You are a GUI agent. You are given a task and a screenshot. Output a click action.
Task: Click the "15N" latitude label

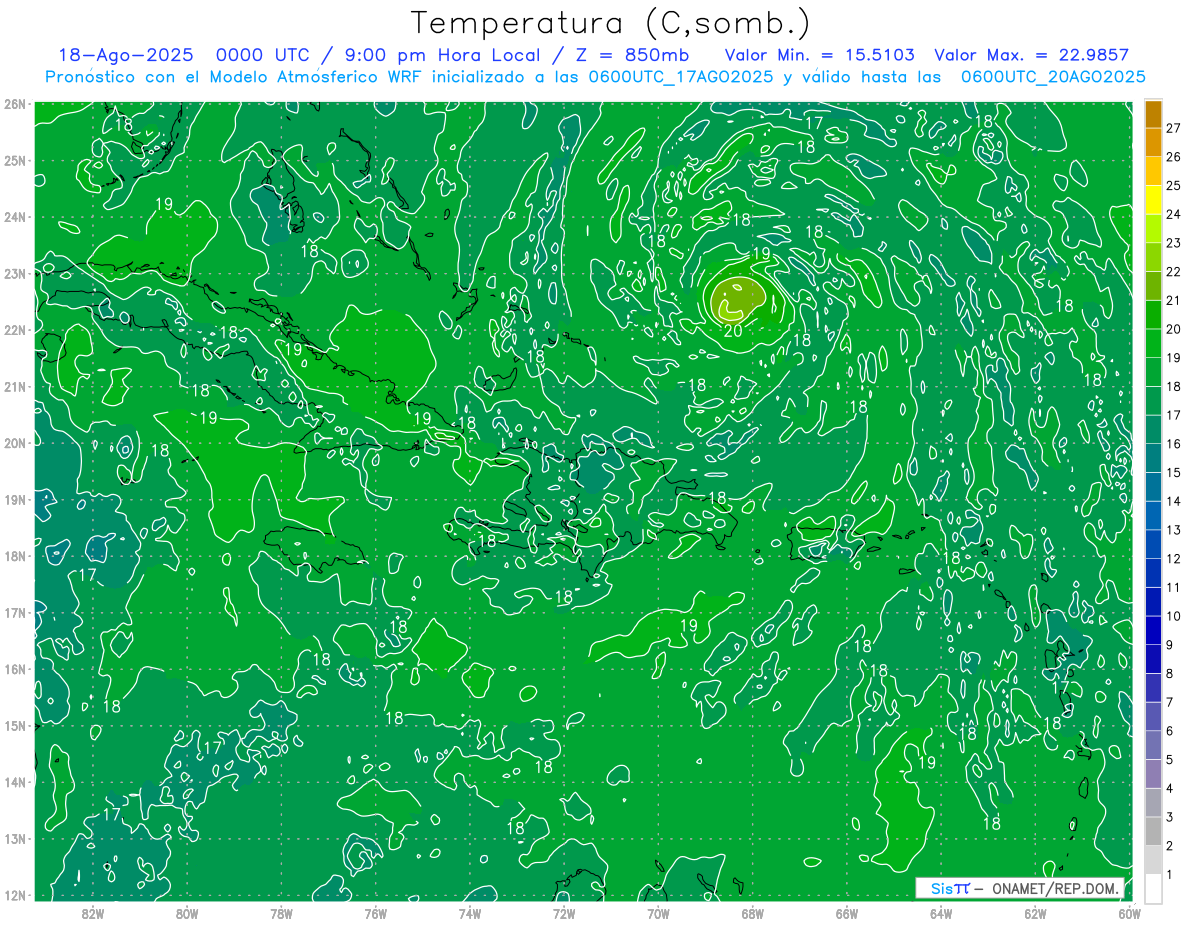tap(14, 725)
